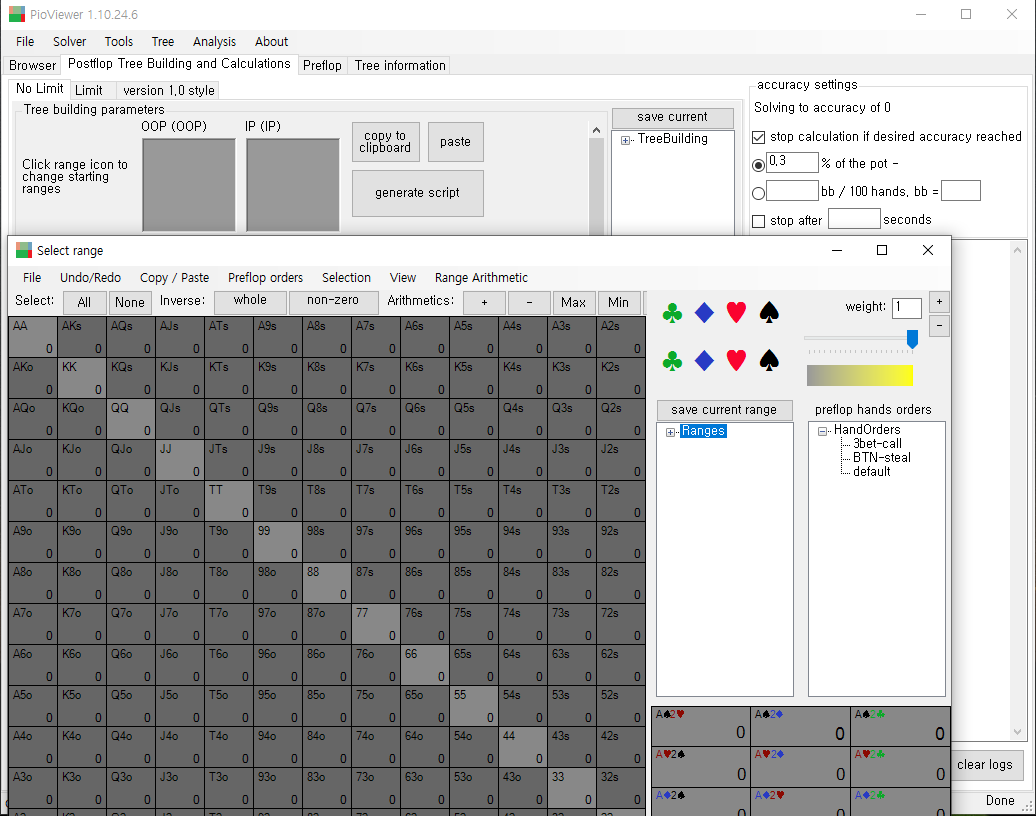Click the stop after seconds input field
Image resolution: width=1036 pixels, height=816 pixels.
click(854, 219)
